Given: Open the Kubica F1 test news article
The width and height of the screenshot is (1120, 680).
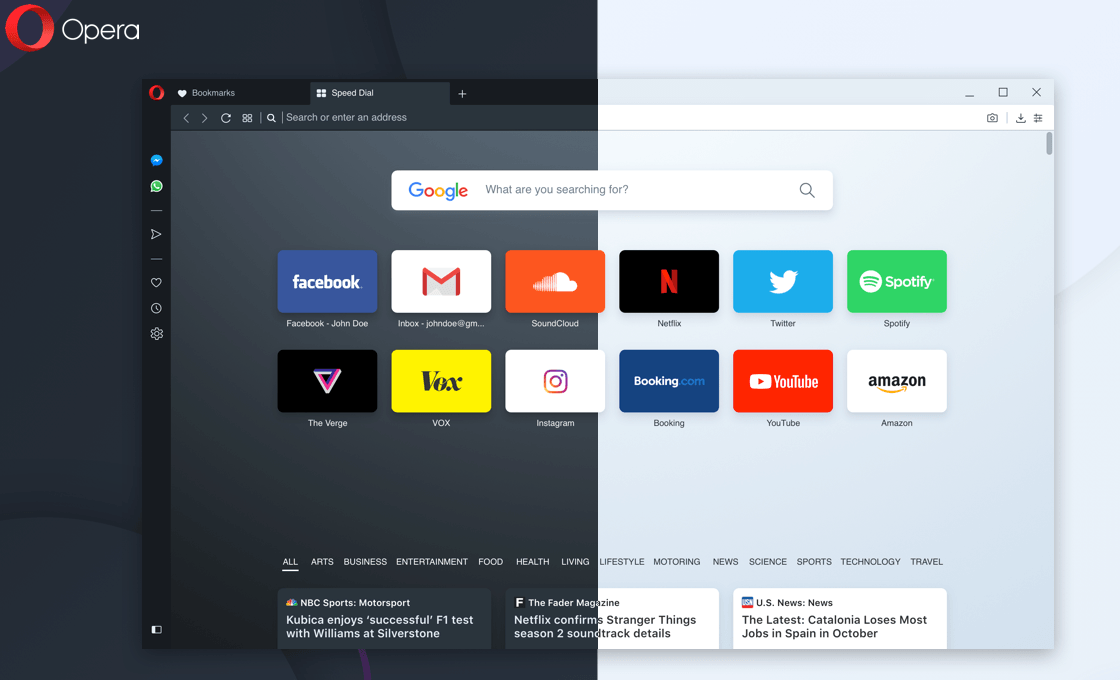Looking at the screenshot, I should (384, 619).
